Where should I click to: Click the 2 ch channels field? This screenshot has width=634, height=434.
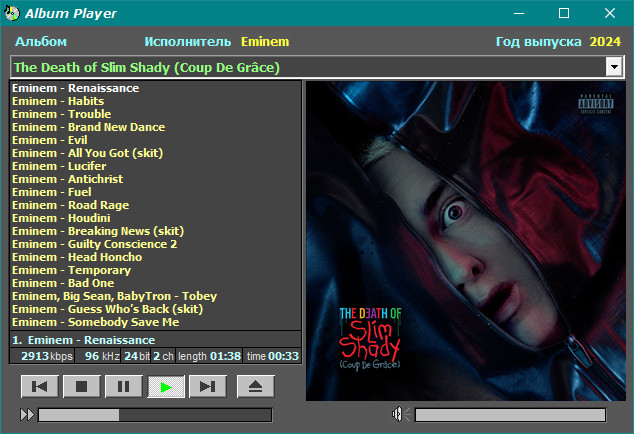pos(163,356)
